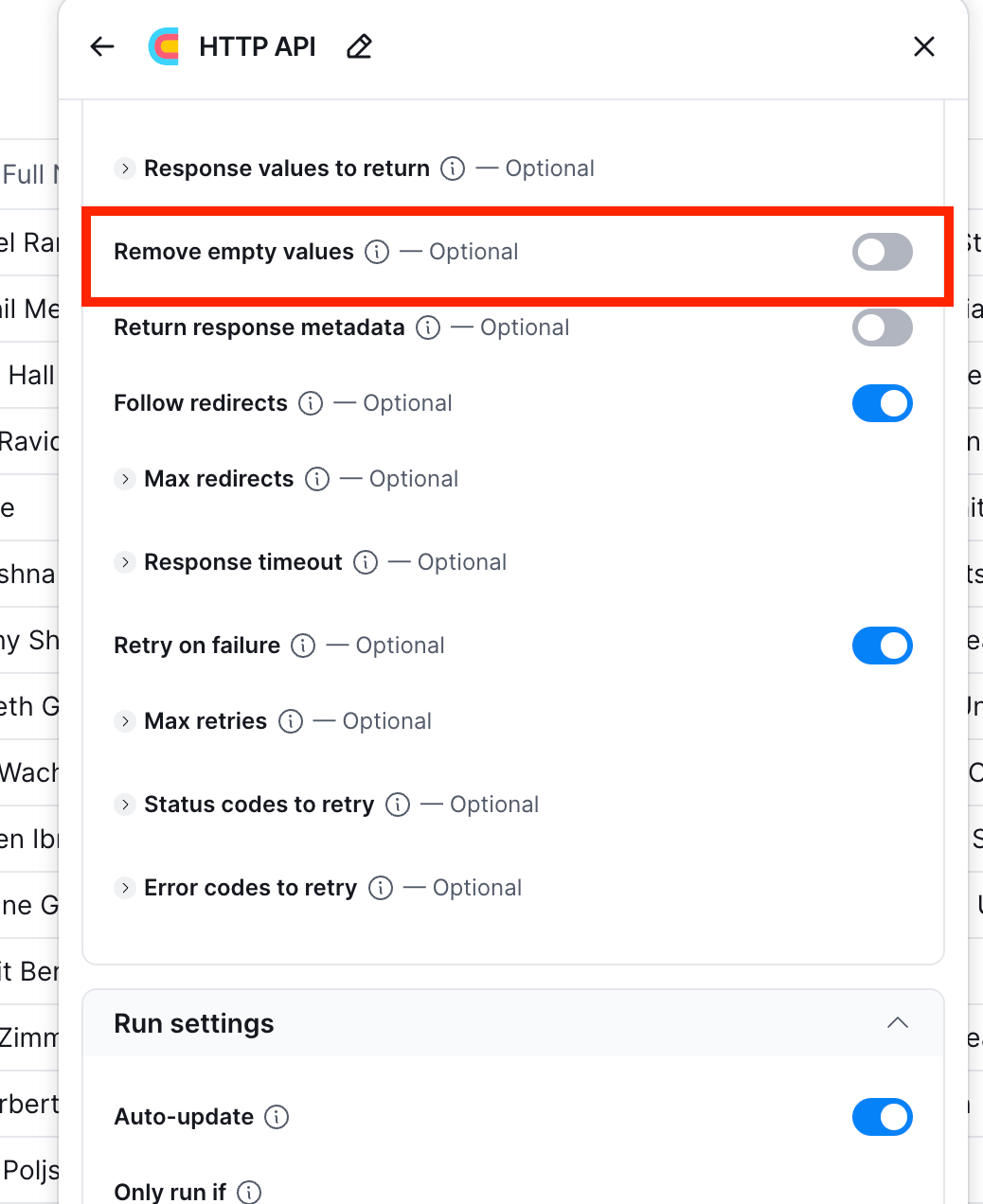
Task: Disable the Follow redirects toggle
Action: click(882, 403)
